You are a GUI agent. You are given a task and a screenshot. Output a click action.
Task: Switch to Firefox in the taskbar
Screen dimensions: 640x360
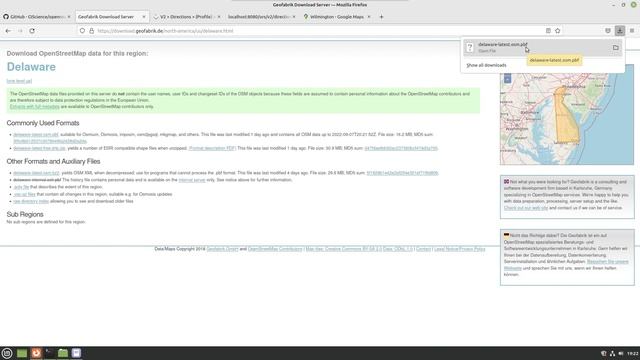(x=36, y=353)
